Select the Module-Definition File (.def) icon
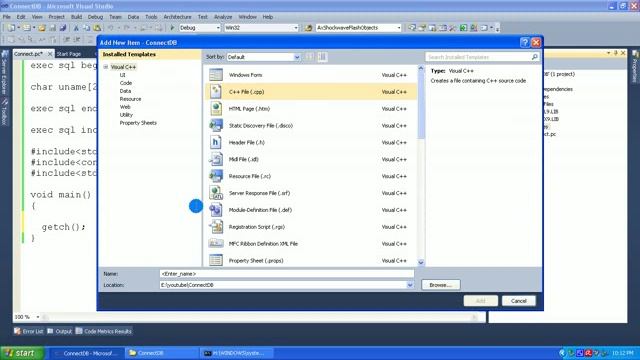The image size is (640, 360). click(x=216, y=210)
